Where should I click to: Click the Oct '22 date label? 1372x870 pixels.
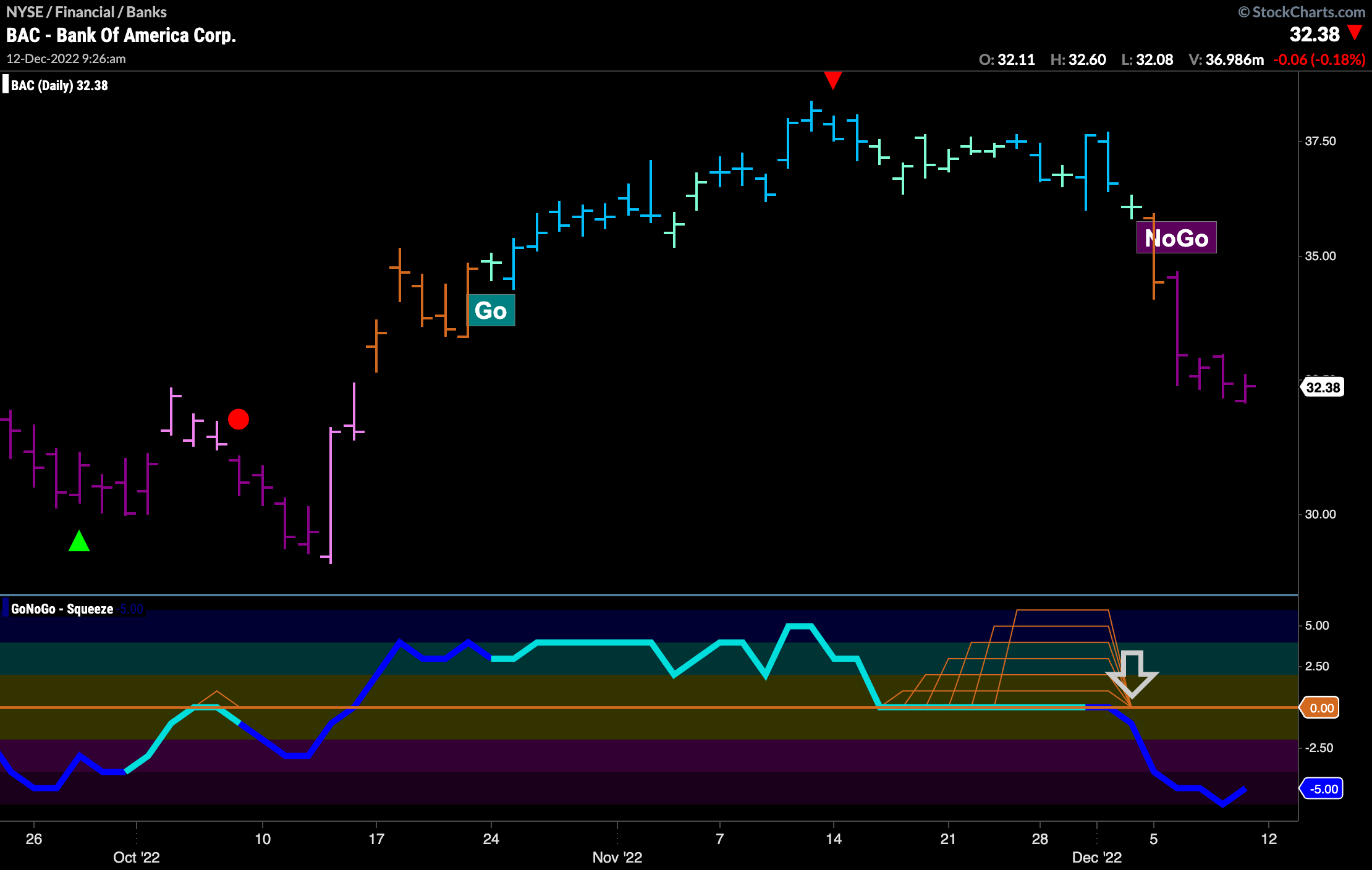[136, 857]
